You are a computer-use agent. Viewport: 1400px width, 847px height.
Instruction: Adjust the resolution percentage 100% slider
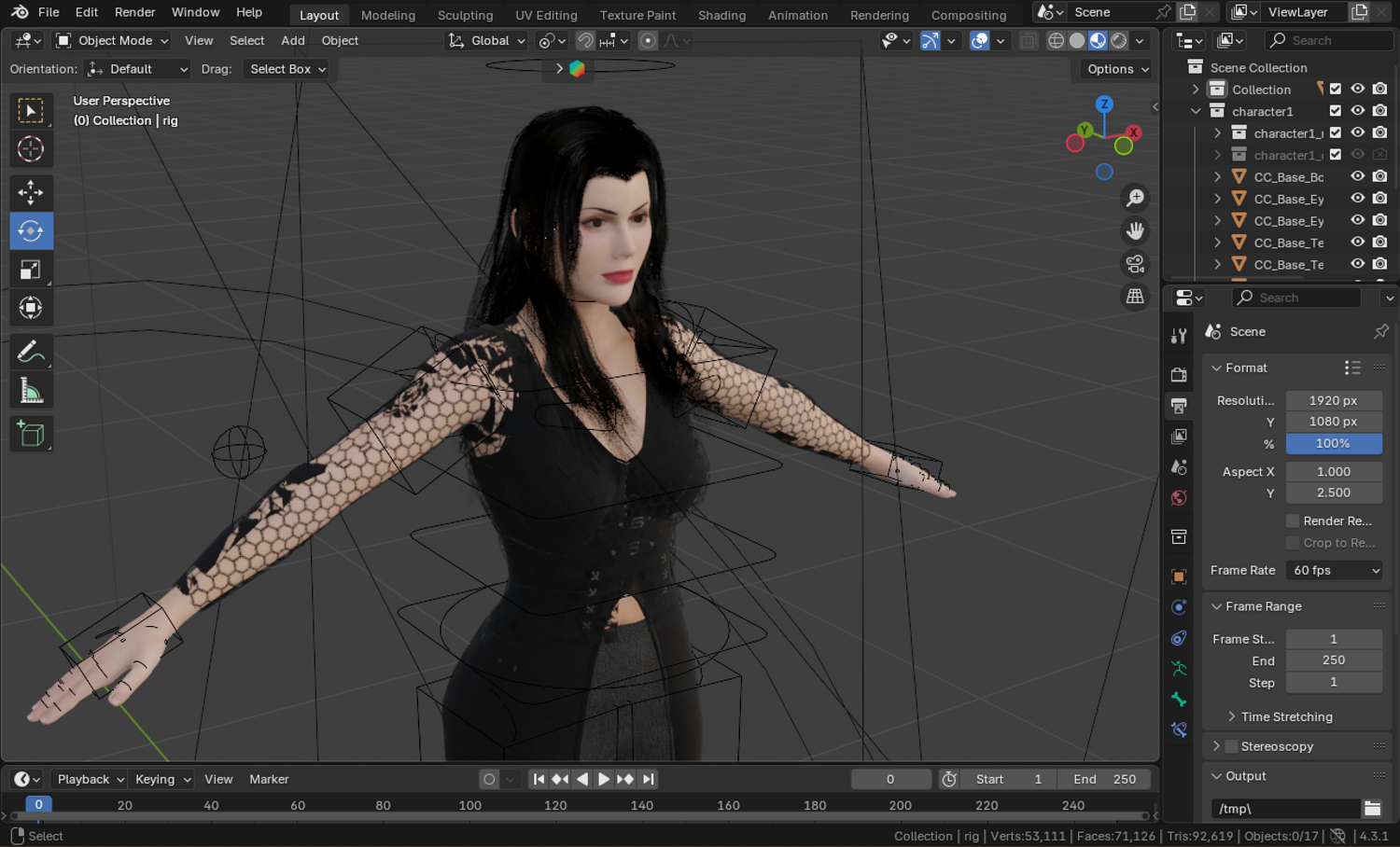1334,444
